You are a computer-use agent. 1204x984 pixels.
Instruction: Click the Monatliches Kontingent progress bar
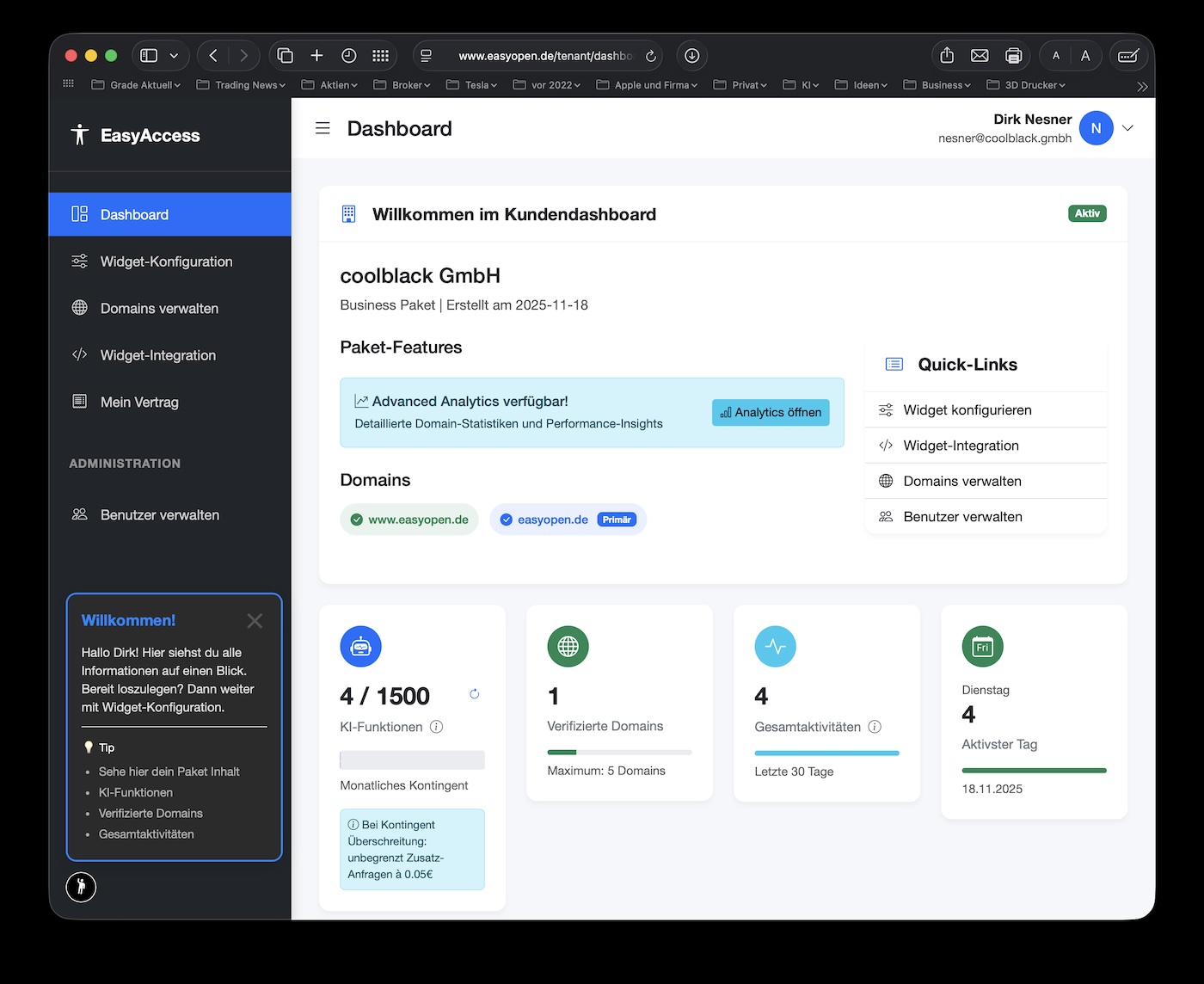pyautogui.click(x=412, y=760)
